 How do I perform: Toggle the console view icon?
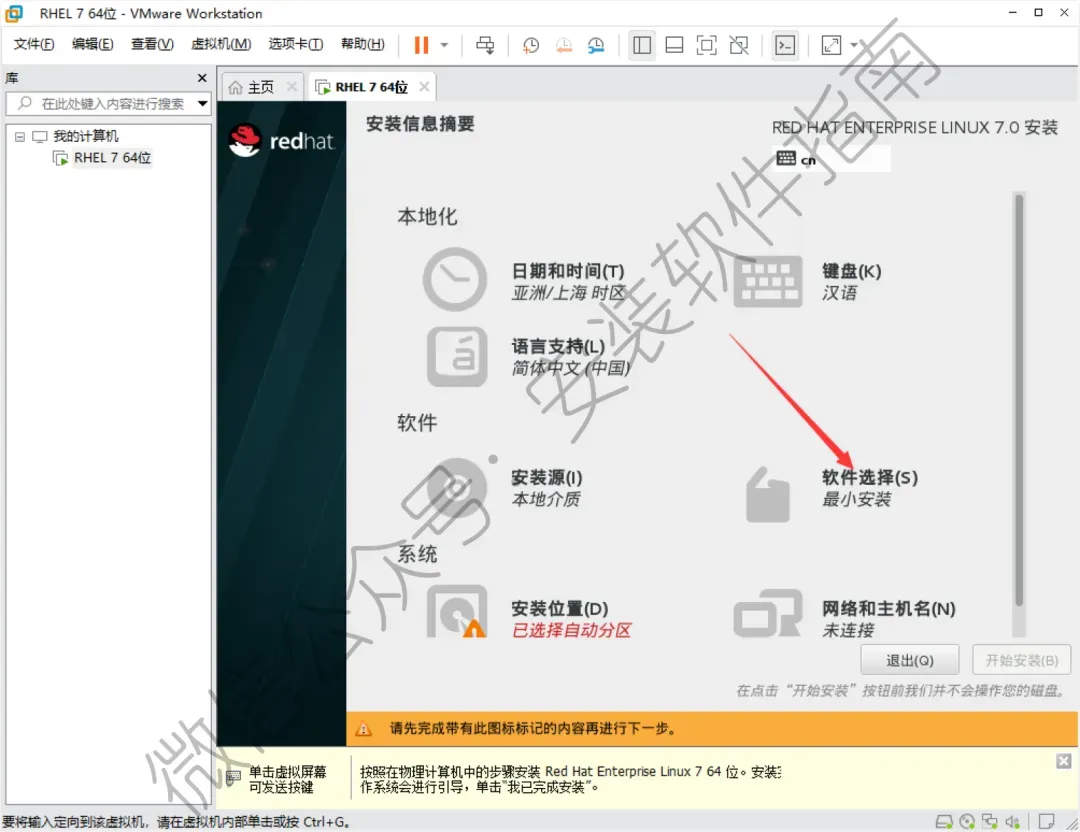tap(785, 45)
